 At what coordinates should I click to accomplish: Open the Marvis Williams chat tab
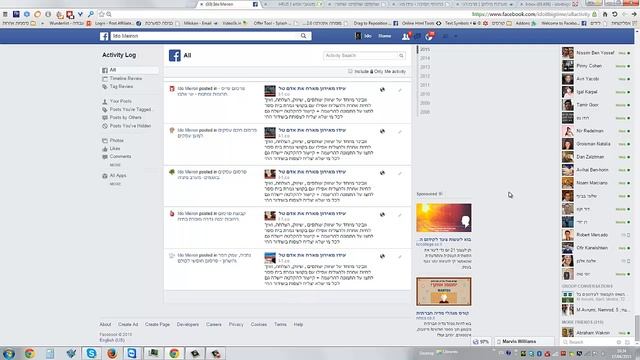pyautogui.click(x=525, y=342)
